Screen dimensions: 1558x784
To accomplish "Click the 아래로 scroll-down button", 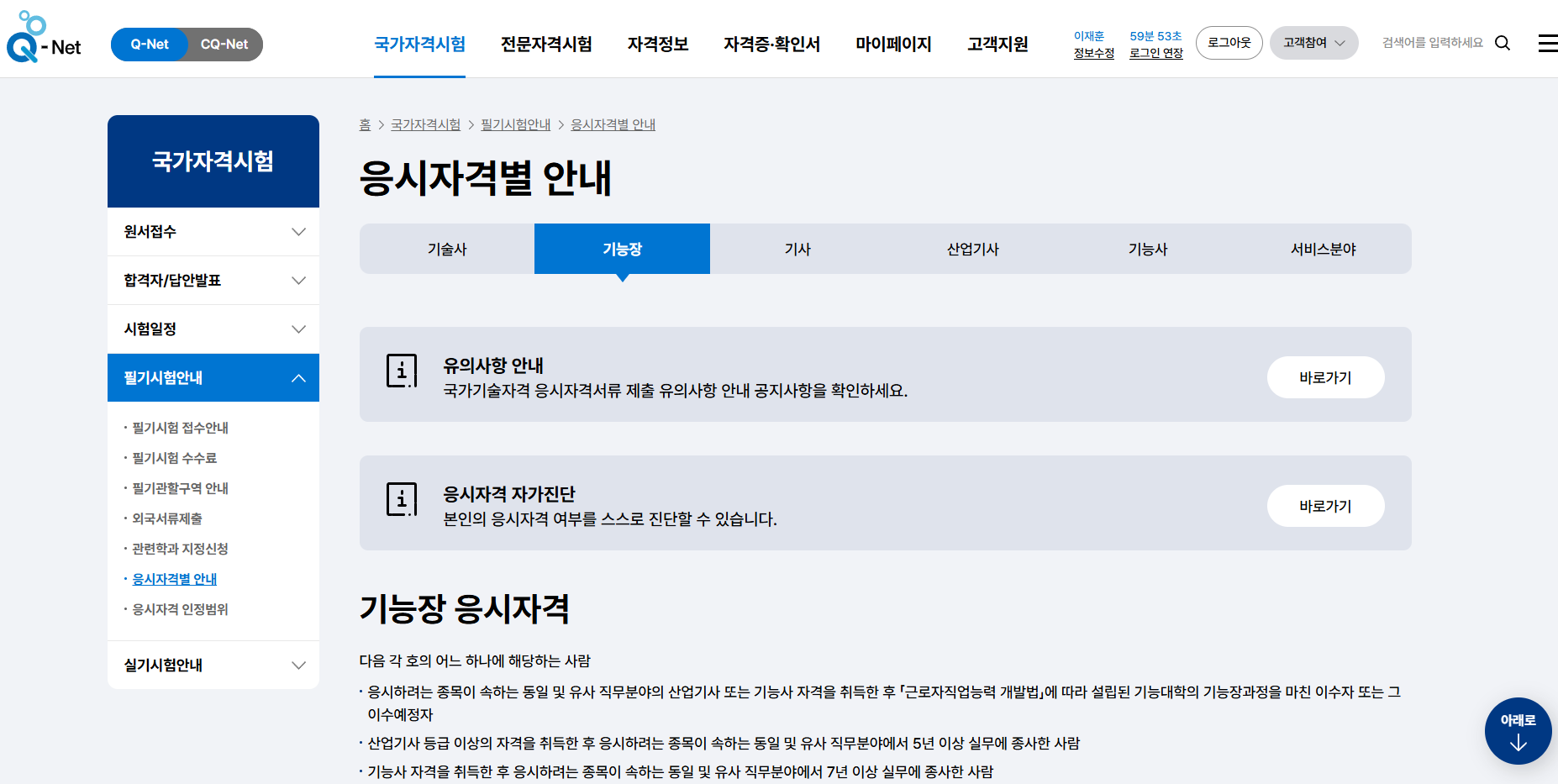I will (1518, 731).
